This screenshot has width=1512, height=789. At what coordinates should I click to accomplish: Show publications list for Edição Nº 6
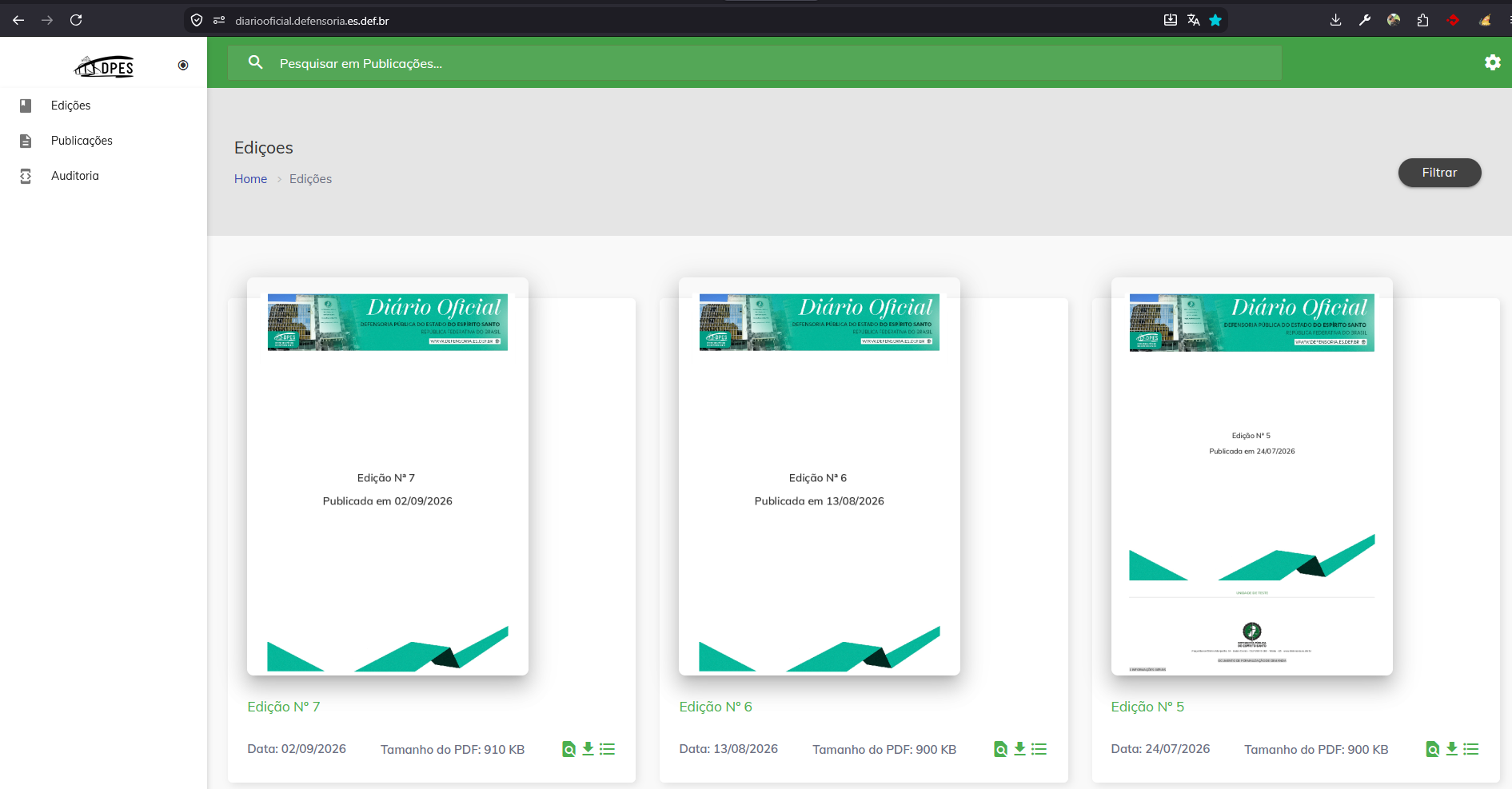click(x=1039, y=749)
